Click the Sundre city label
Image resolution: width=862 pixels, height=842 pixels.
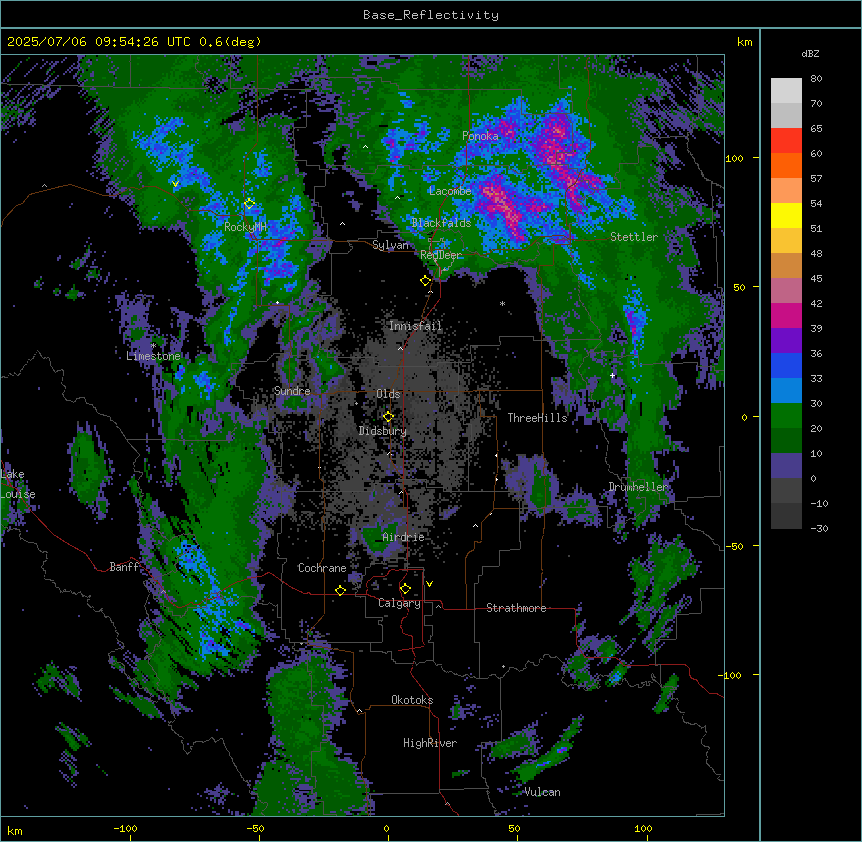(x=292, y=391)
